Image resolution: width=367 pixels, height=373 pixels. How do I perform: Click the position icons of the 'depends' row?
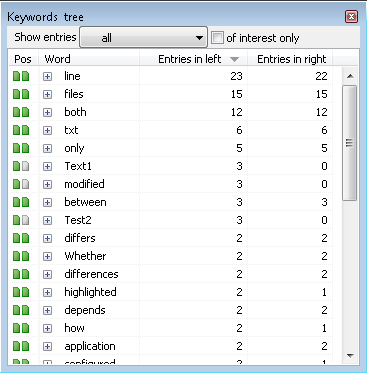tap(21, 310)
